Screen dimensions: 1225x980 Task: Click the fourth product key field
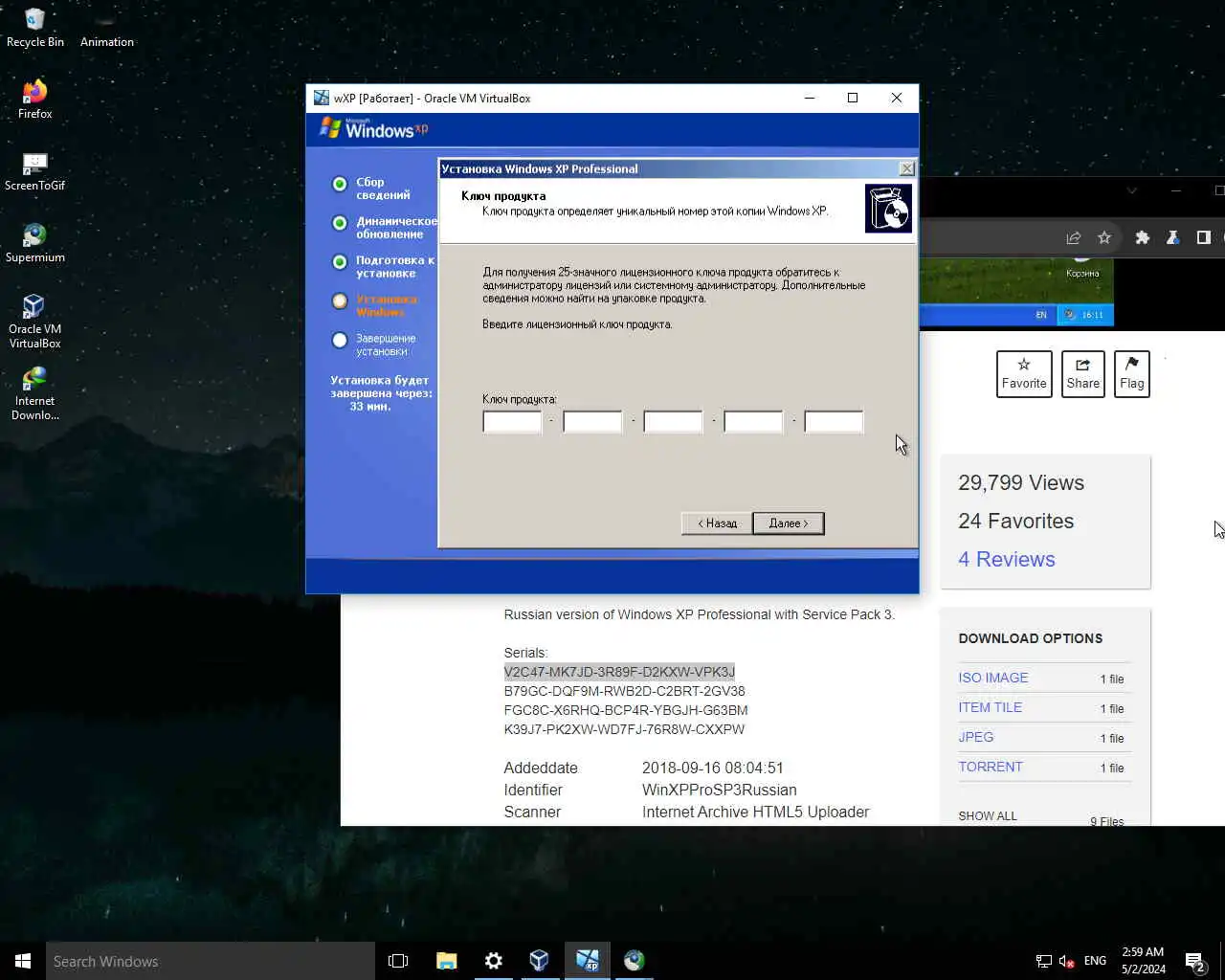pos(753,422)
